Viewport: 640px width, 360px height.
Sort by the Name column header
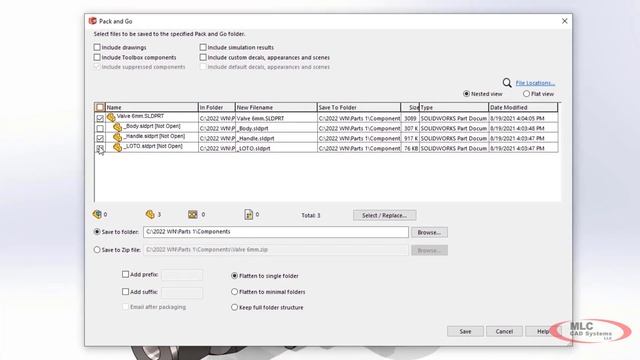pyautogui.click(x=151, y=107)
